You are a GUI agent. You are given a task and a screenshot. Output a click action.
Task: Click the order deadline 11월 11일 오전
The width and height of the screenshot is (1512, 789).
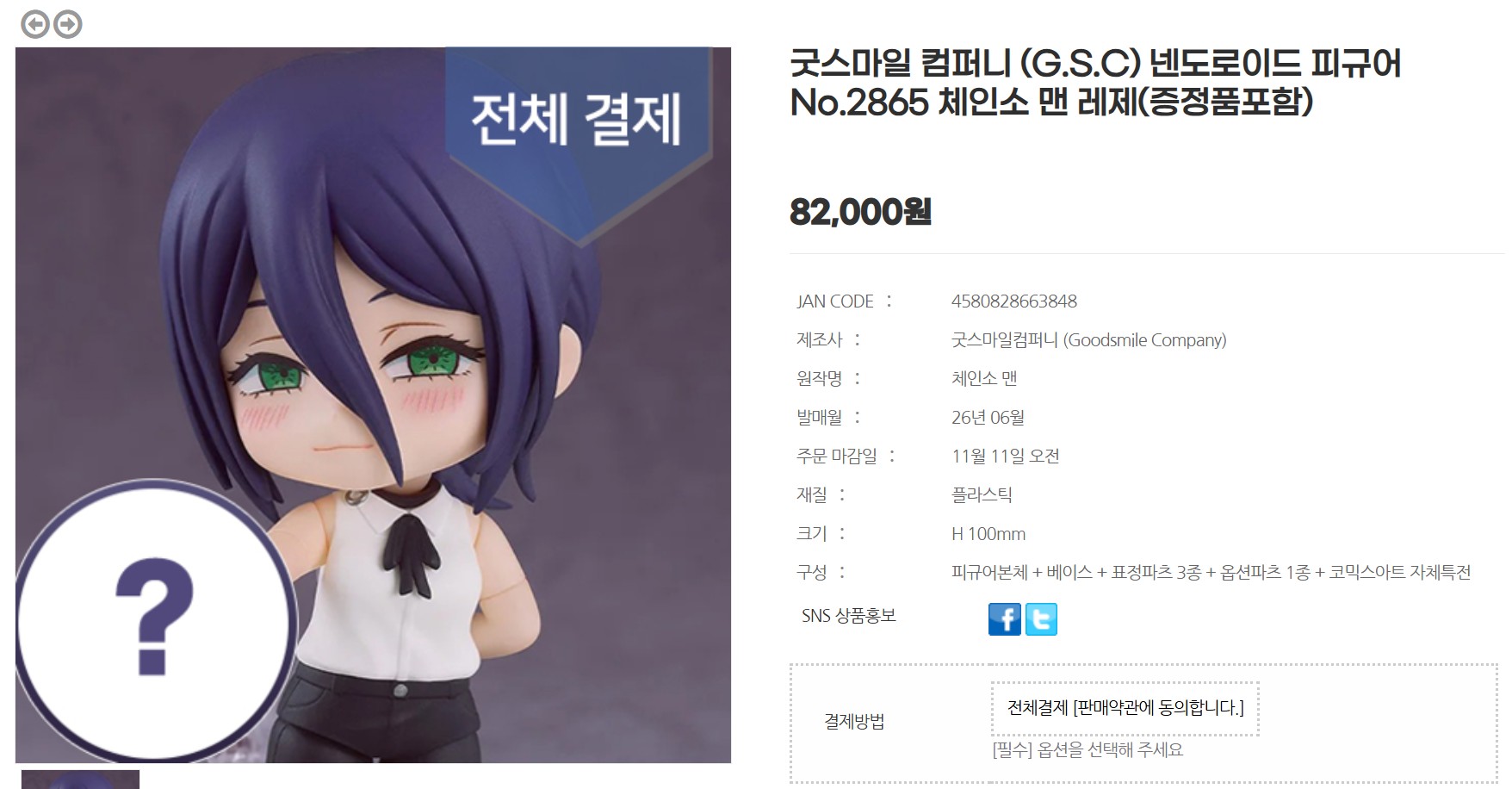coord(1005,457)
